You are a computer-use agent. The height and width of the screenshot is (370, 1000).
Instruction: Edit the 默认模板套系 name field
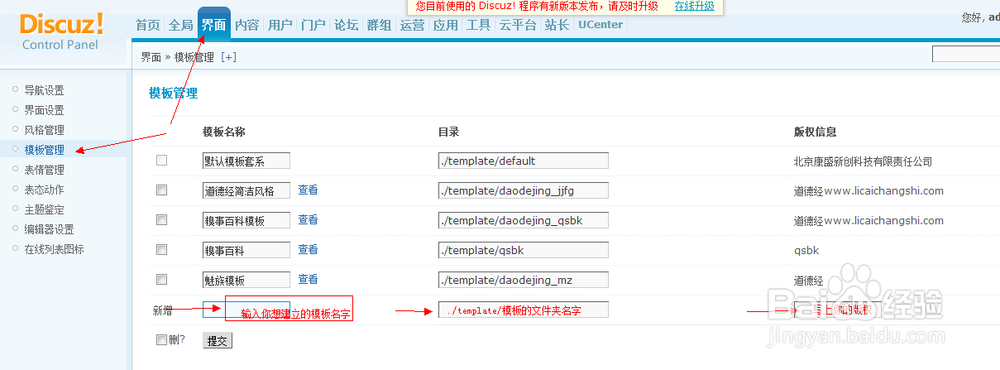click(246, 161)
